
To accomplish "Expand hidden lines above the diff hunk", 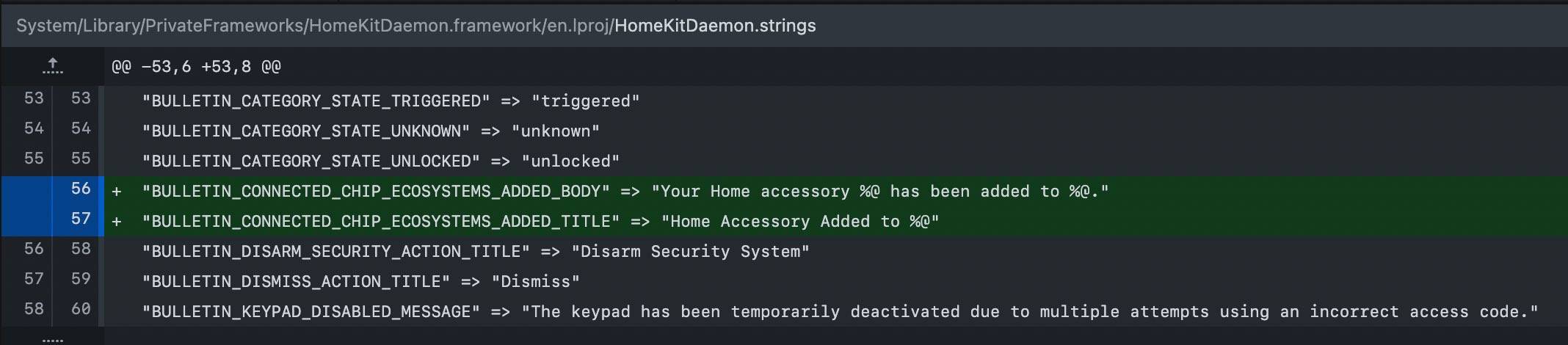I will 52,67.
